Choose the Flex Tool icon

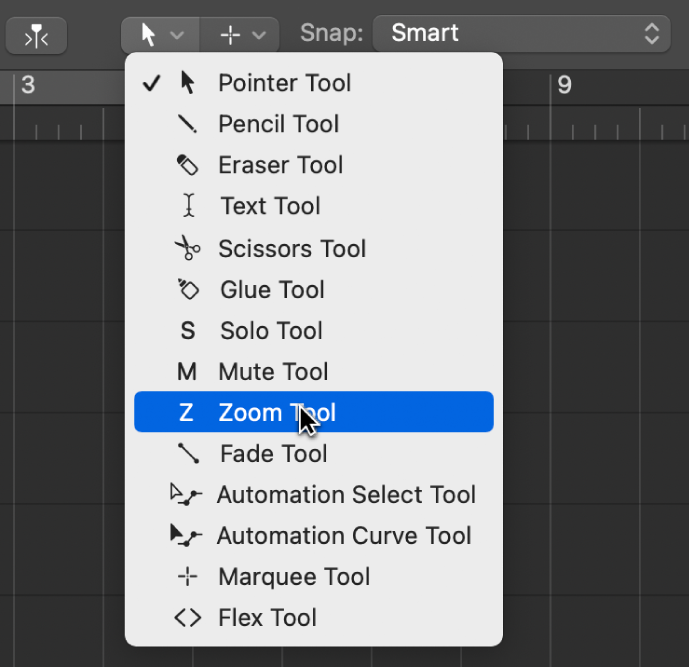click(187, 618)
